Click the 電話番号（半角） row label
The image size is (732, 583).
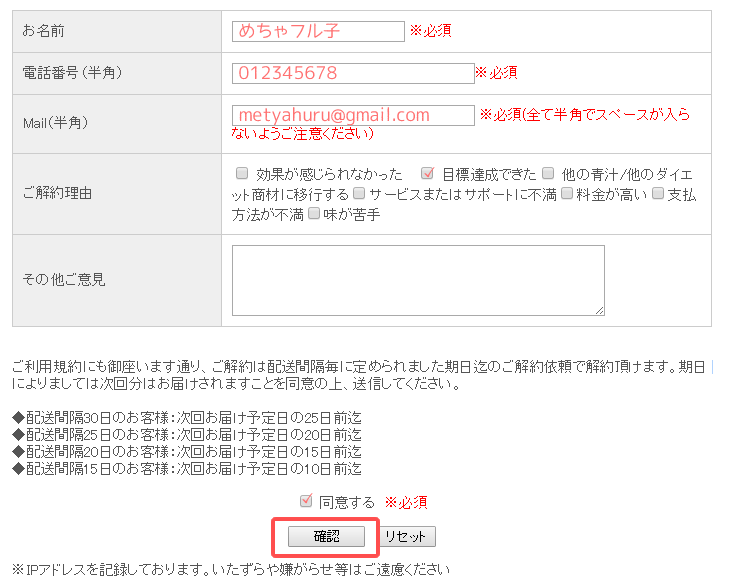click(72, 73)
